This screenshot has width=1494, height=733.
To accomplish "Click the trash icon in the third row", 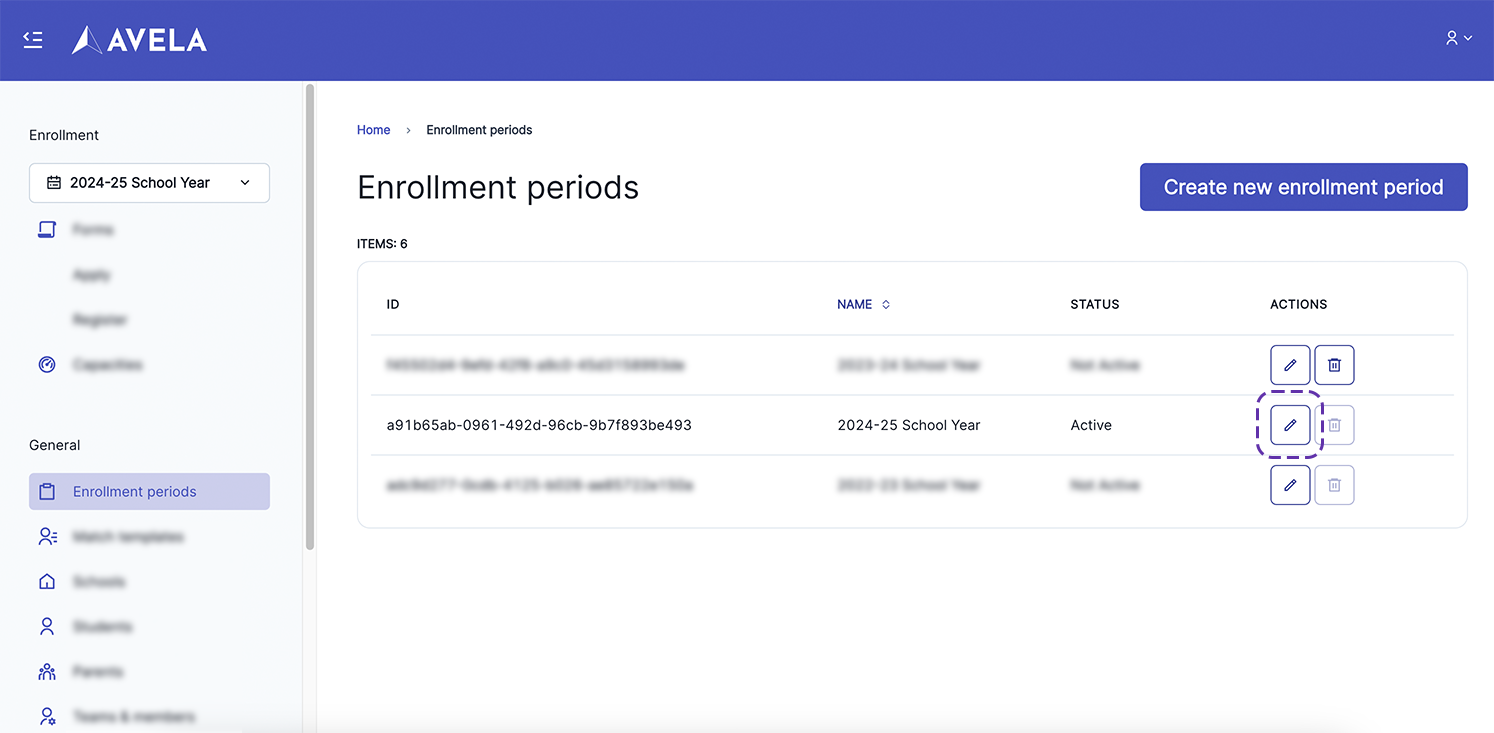I will point(1334,485).
